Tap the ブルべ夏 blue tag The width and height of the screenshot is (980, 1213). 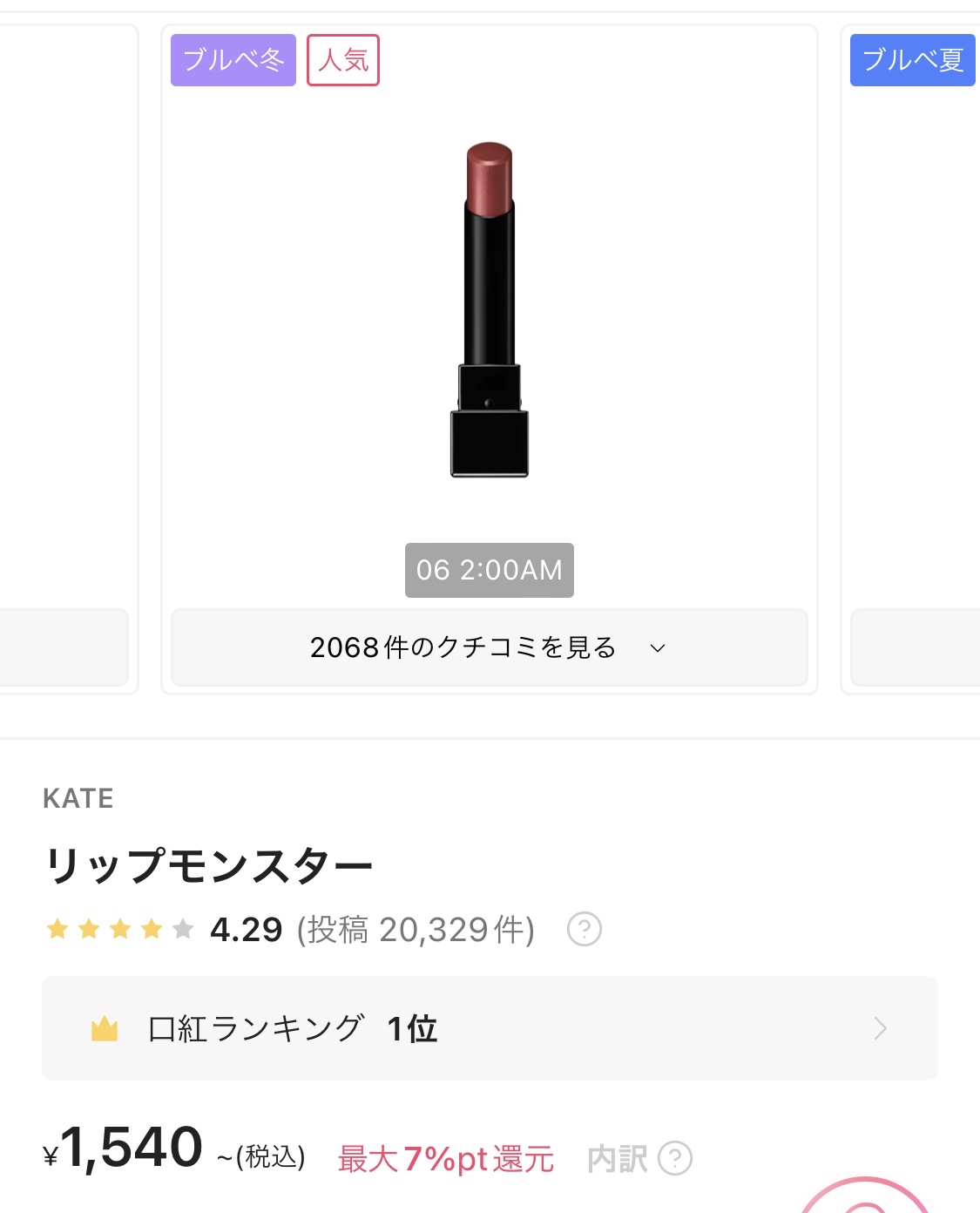click(912, 60)
